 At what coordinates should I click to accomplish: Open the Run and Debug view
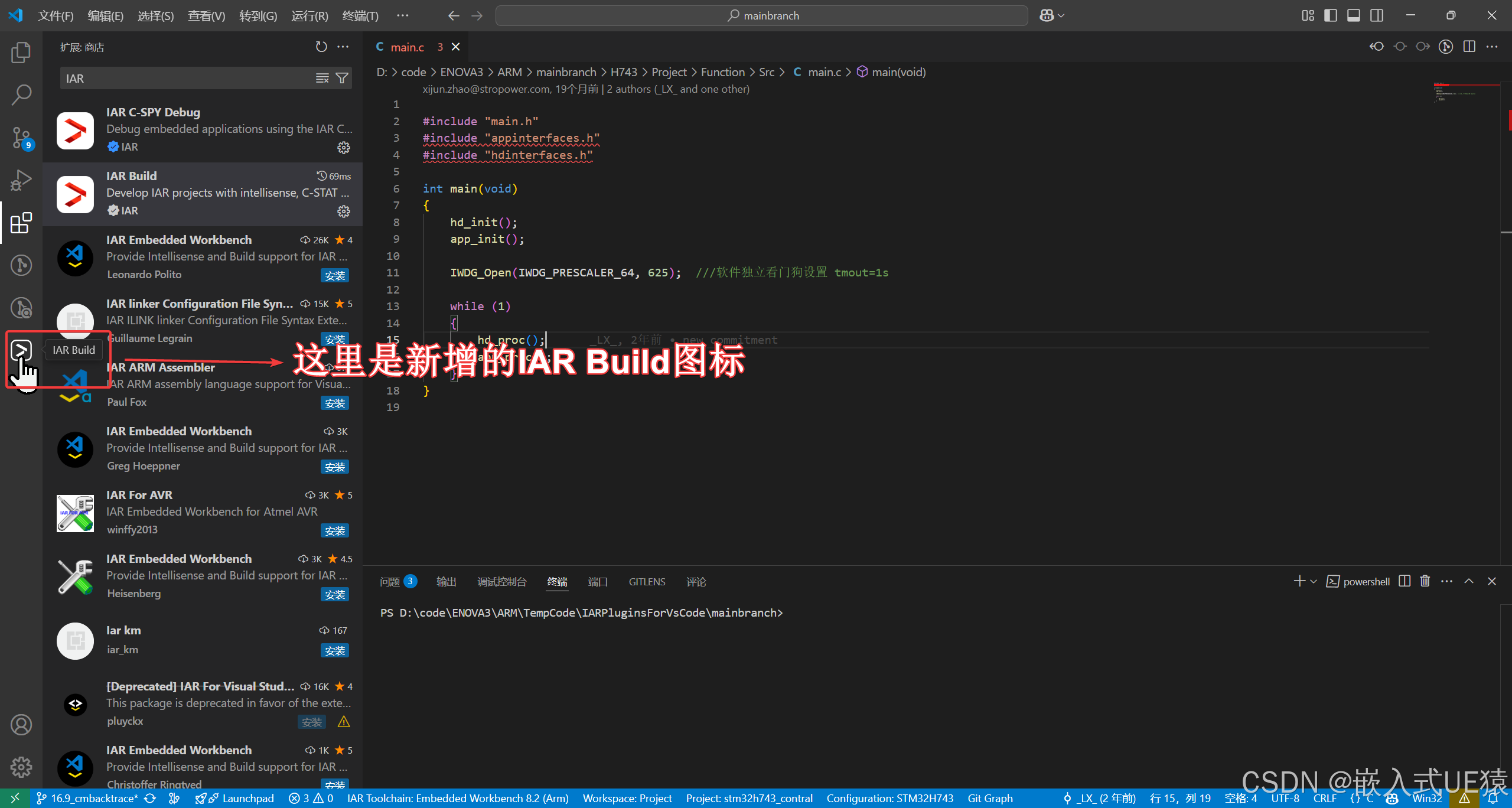[x=21, y=180]
